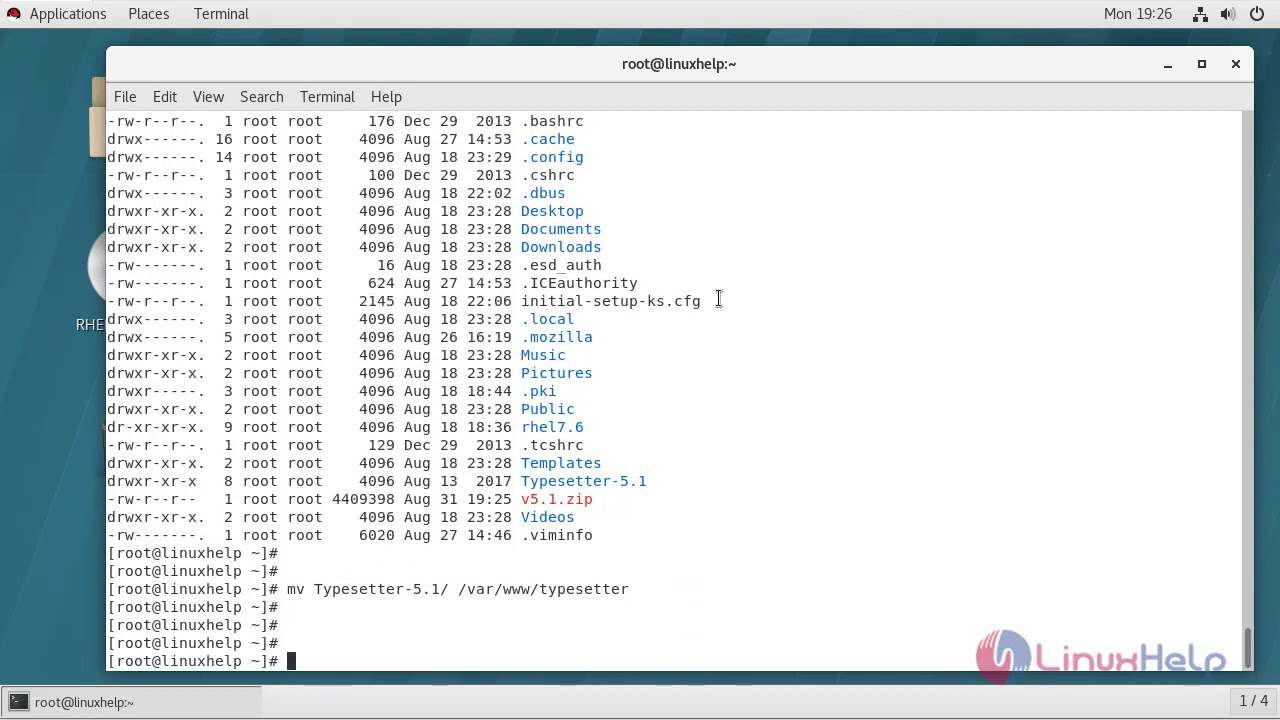Open the View menu
1280x720 pixels.
click(208, 97)
